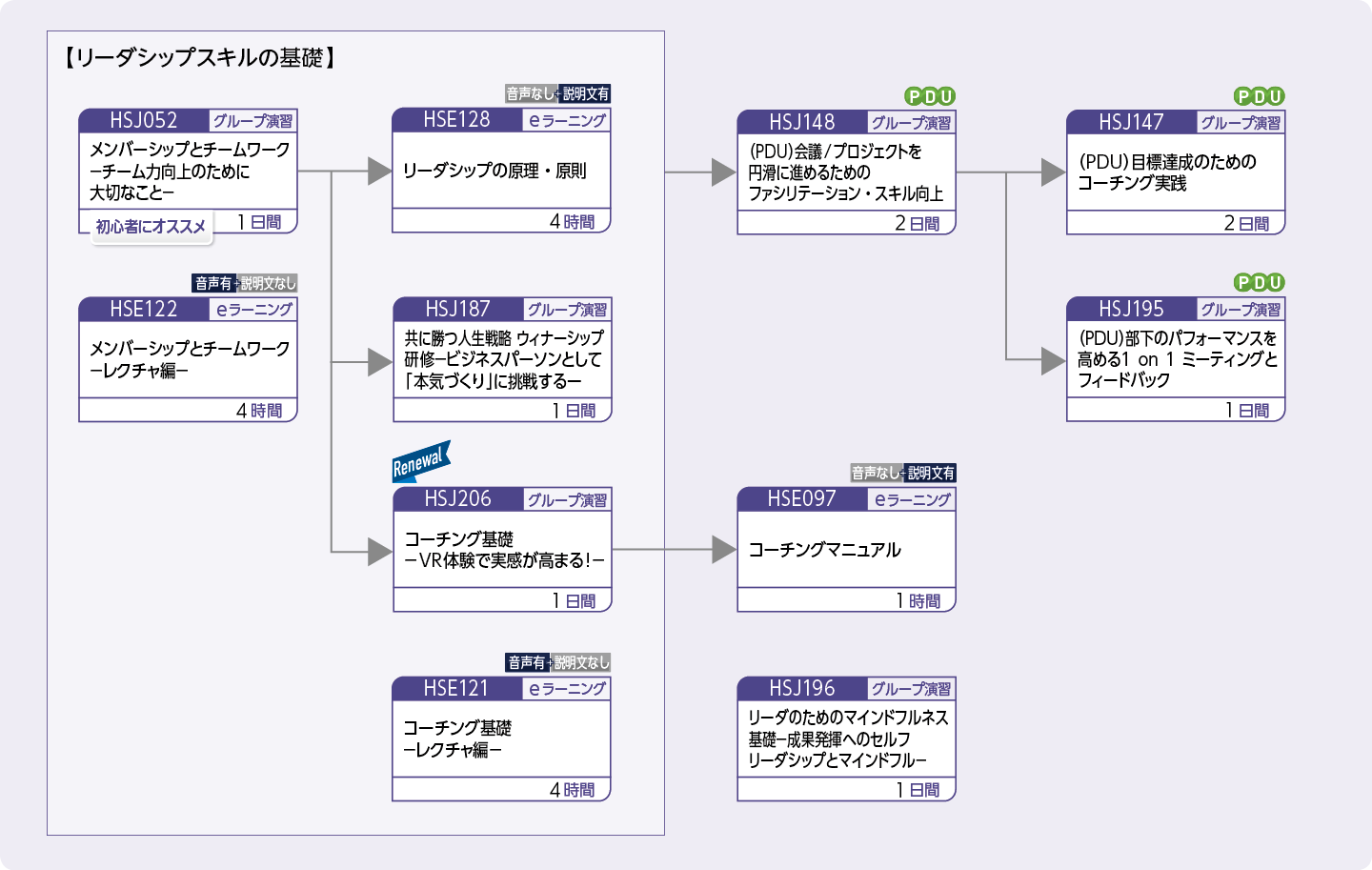The width and height of the screenshot is (1372, 870).
Task: Click the 説明文なし tag above HSE122
Action: [268, 283]
